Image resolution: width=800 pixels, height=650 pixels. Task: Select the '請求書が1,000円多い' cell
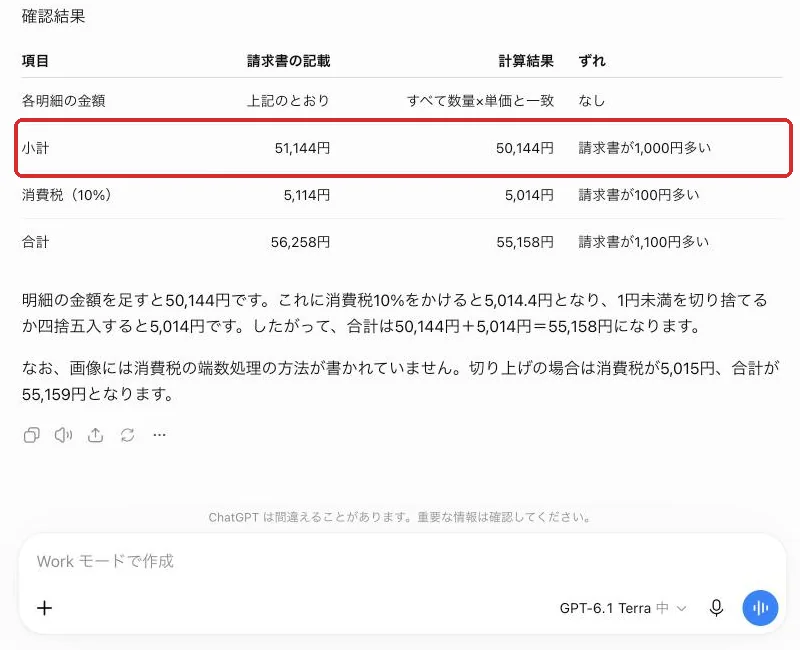pos(645,148)
